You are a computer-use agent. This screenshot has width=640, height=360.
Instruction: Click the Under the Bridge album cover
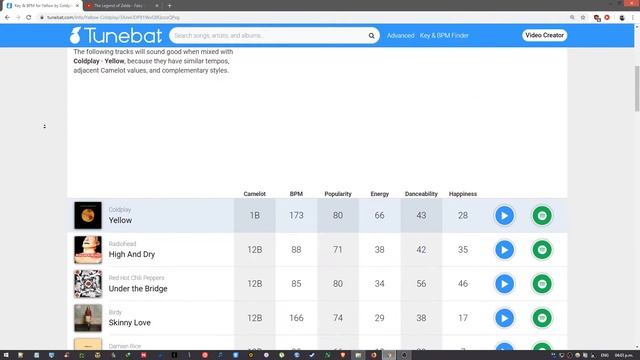click(x=88, y=284)
